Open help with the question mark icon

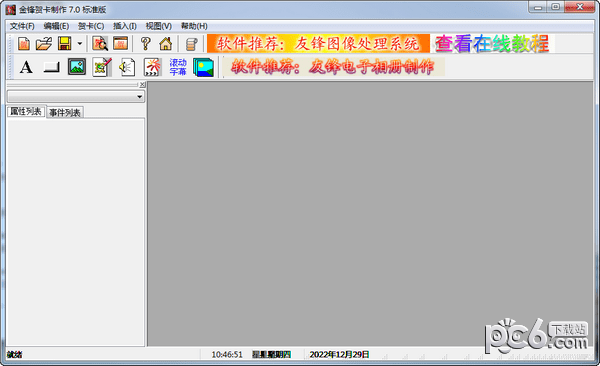click(x=145, y=44)
